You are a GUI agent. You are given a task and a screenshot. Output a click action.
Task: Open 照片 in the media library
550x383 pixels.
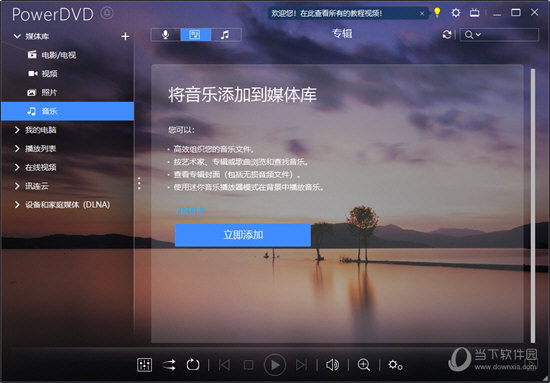click(42, 93)
